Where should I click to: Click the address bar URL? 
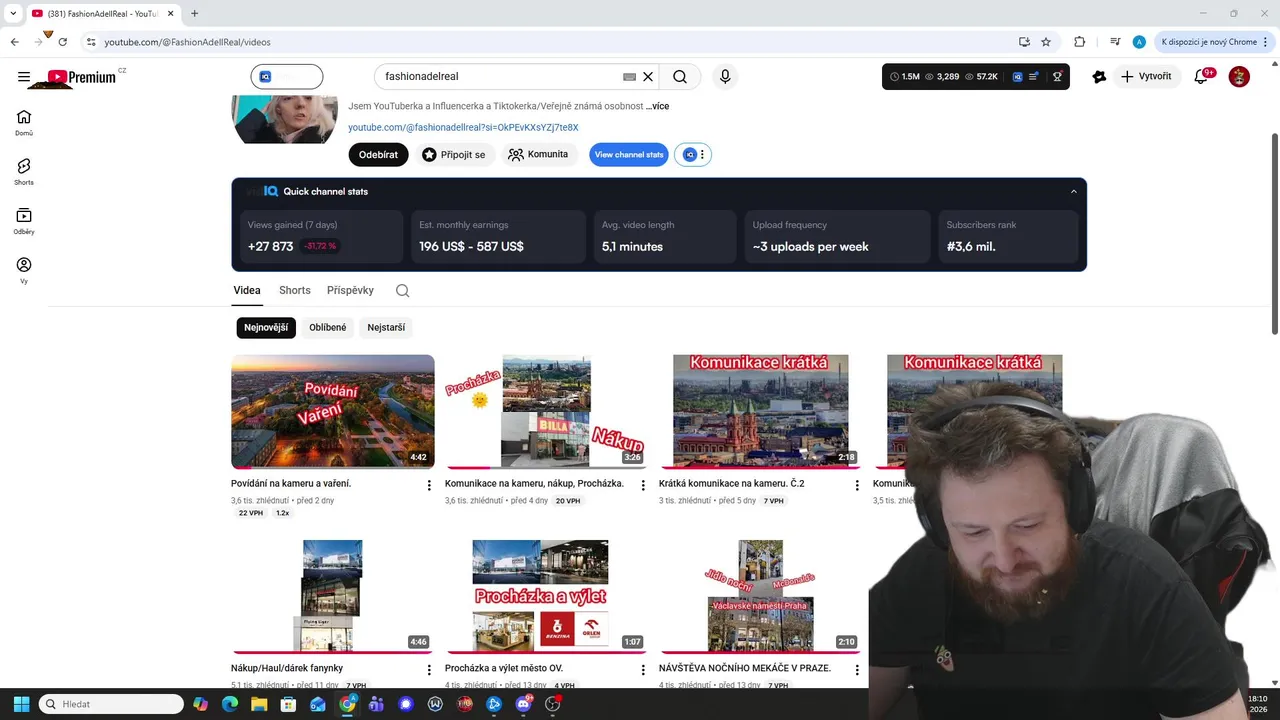[x=187, y=42]
